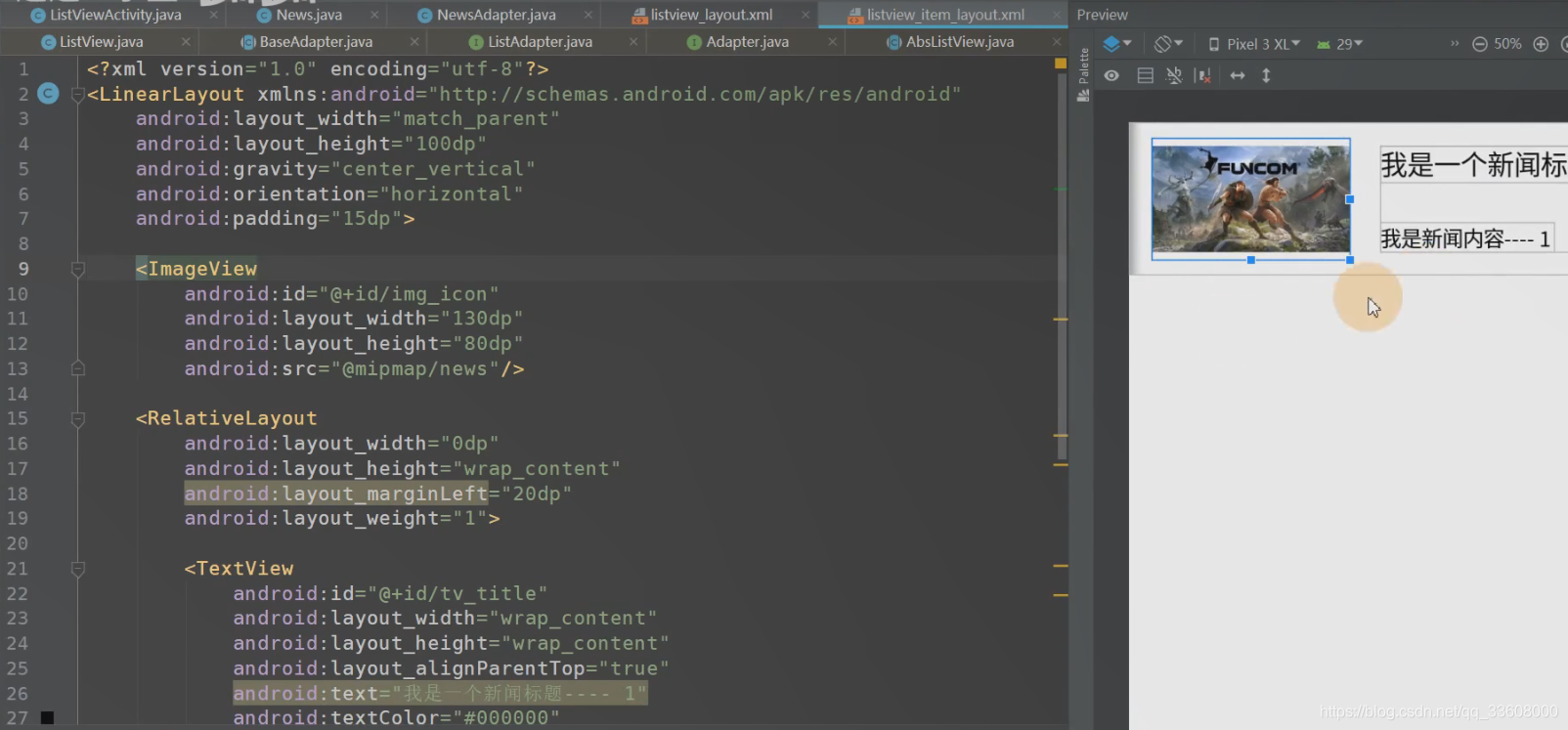Open the API level 29 dropdown
Screen dimensions: 1568x730
(1339, 44)
